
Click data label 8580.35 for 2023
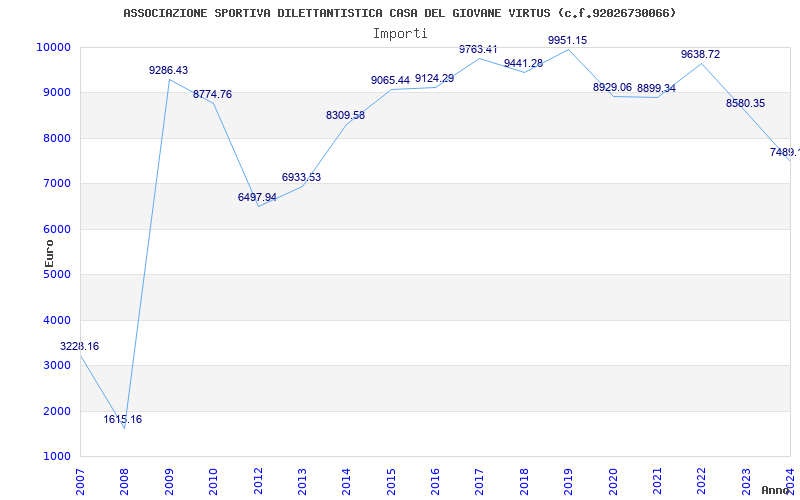pyautogui.click(x=745, y=104)
